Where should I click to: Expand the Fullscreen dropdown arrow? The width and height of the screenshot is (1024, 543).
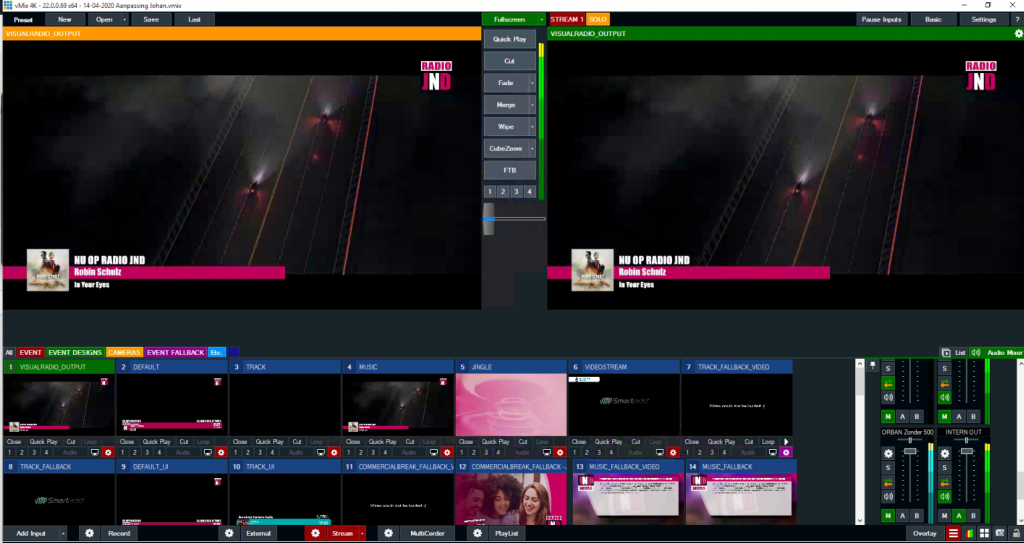[541, 20]
